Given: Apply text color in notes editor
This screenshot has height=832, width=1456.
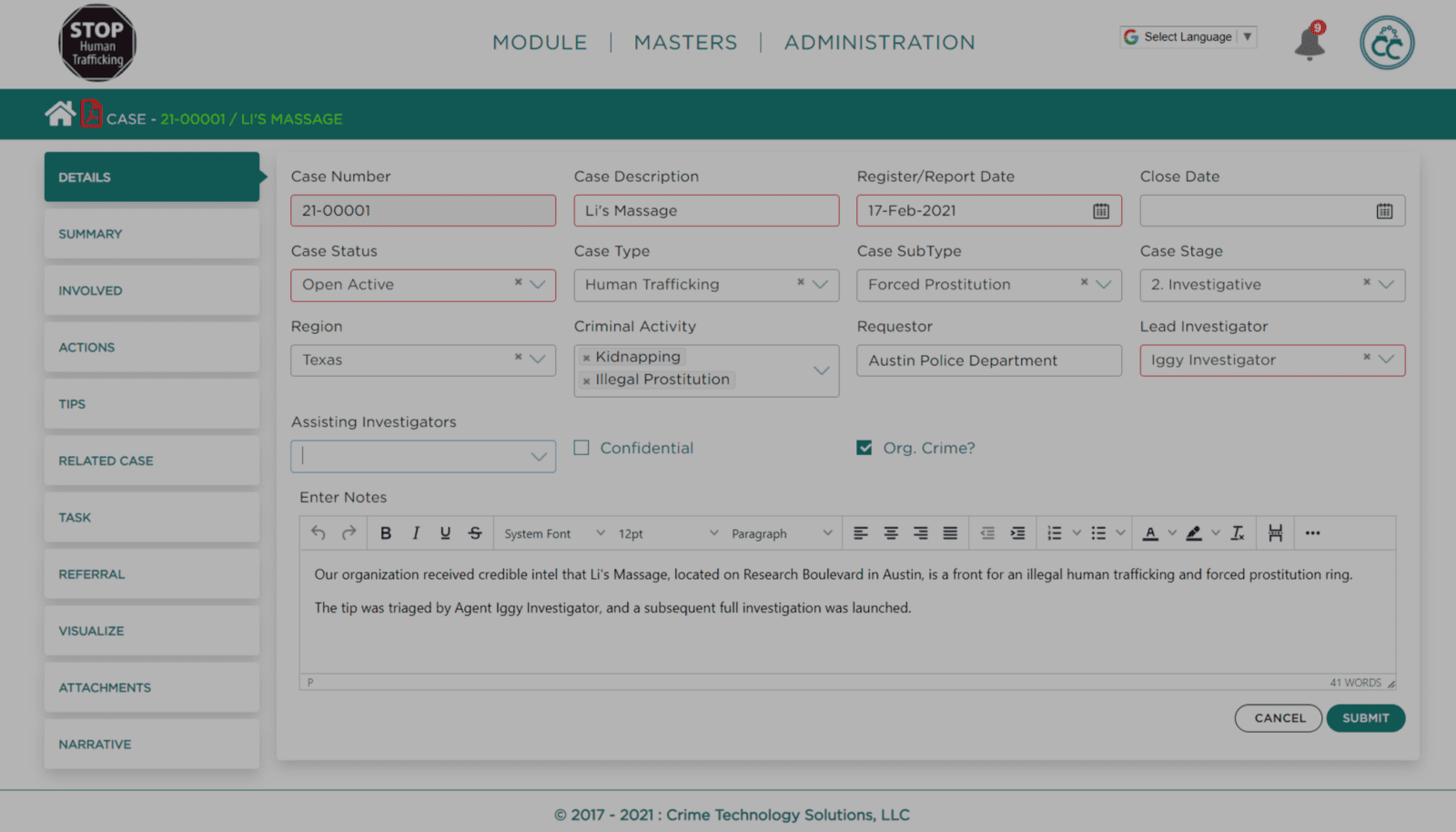Looking at the screenshot, I should pyautogui.click(x=1150, y=533).
